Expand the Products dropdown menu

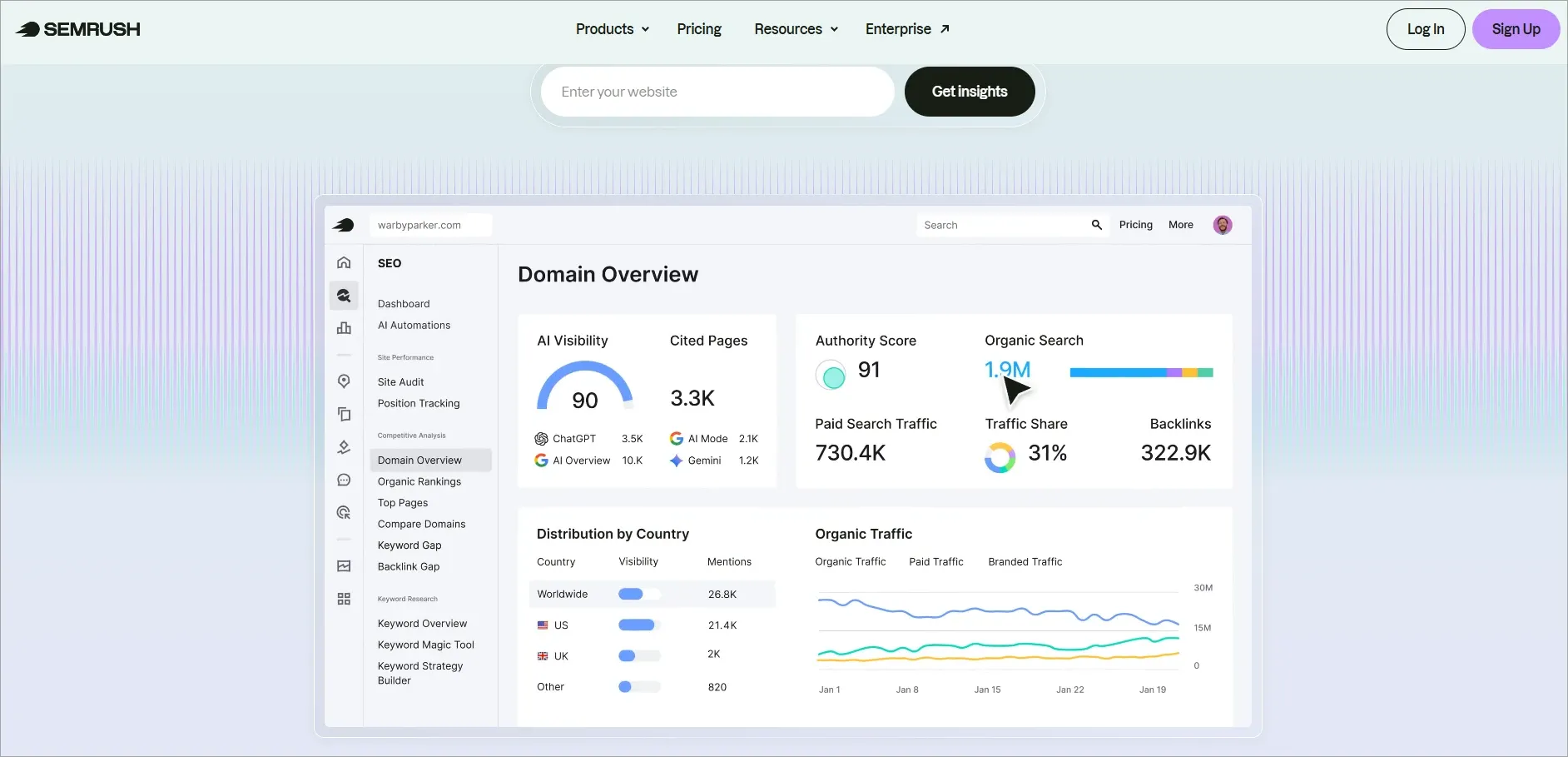[613, 29]
